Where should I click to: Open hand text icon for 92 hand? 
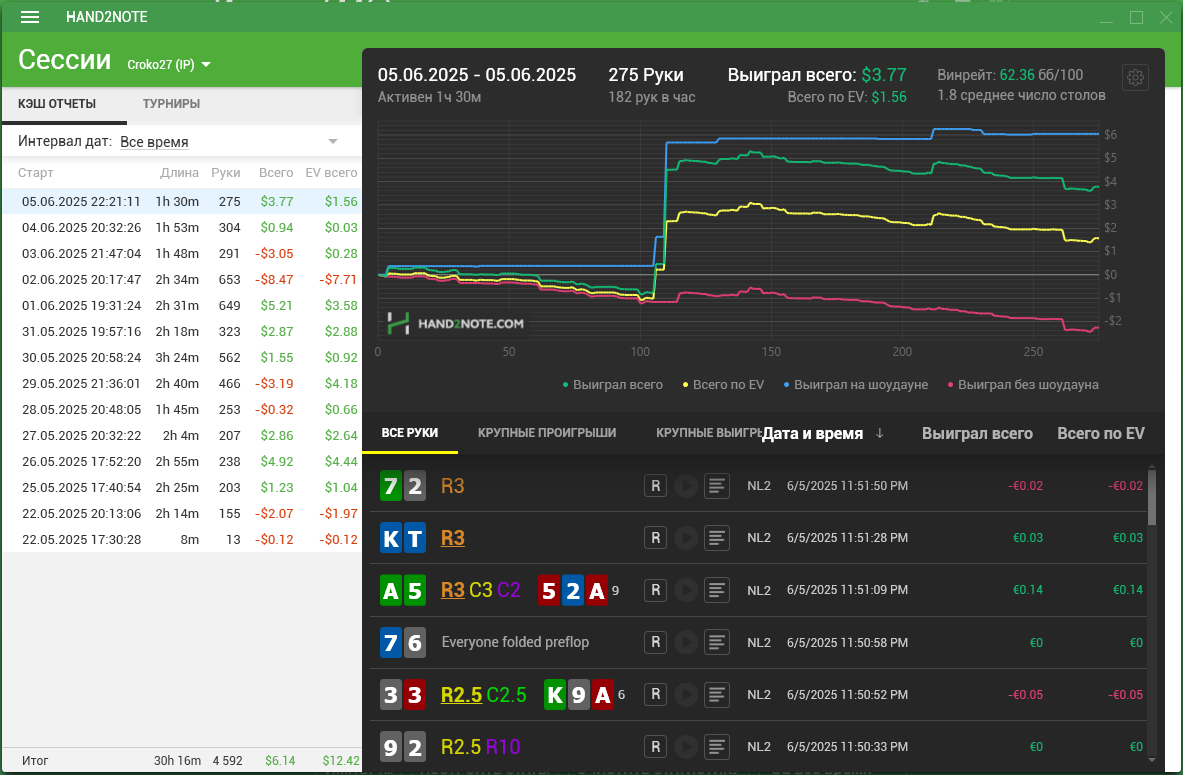pyautogui.click(x=717, y=746)
